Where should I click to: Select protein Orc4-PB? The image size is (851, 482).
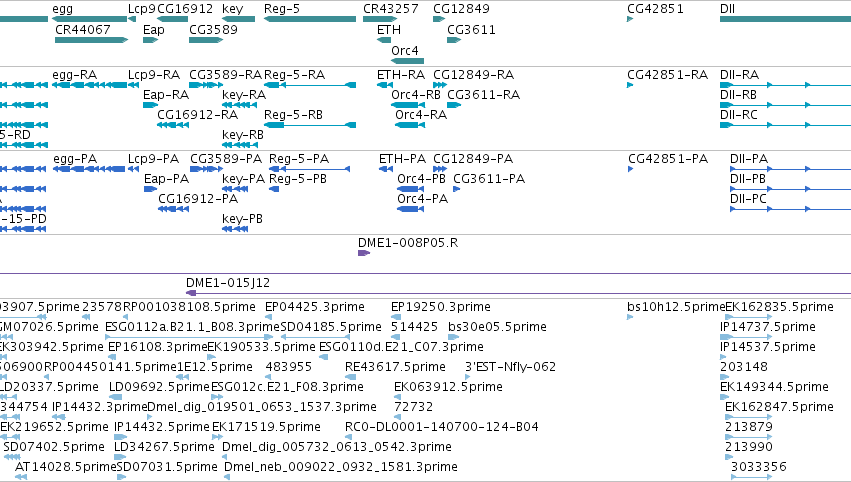point(422,179)
